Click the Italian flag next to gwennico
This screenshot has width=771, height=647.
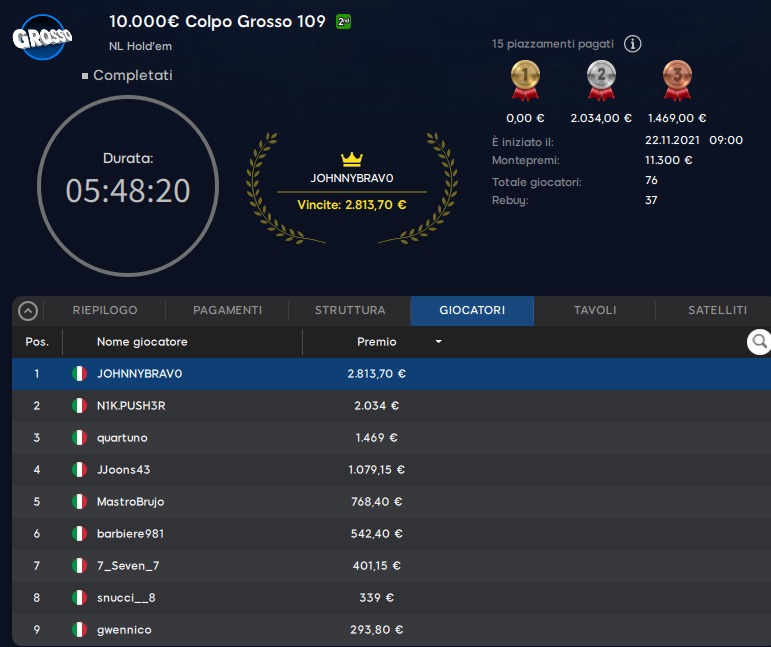[x=79, y=629]
